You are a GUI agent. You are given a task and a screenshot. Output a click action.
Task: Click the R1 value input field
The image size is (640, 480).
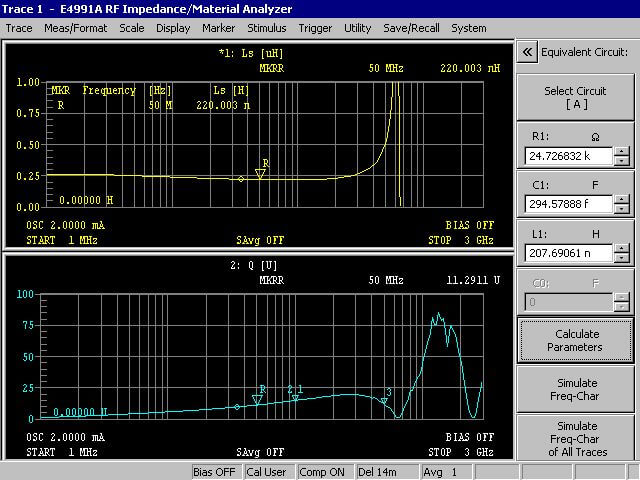pos(569,156)
